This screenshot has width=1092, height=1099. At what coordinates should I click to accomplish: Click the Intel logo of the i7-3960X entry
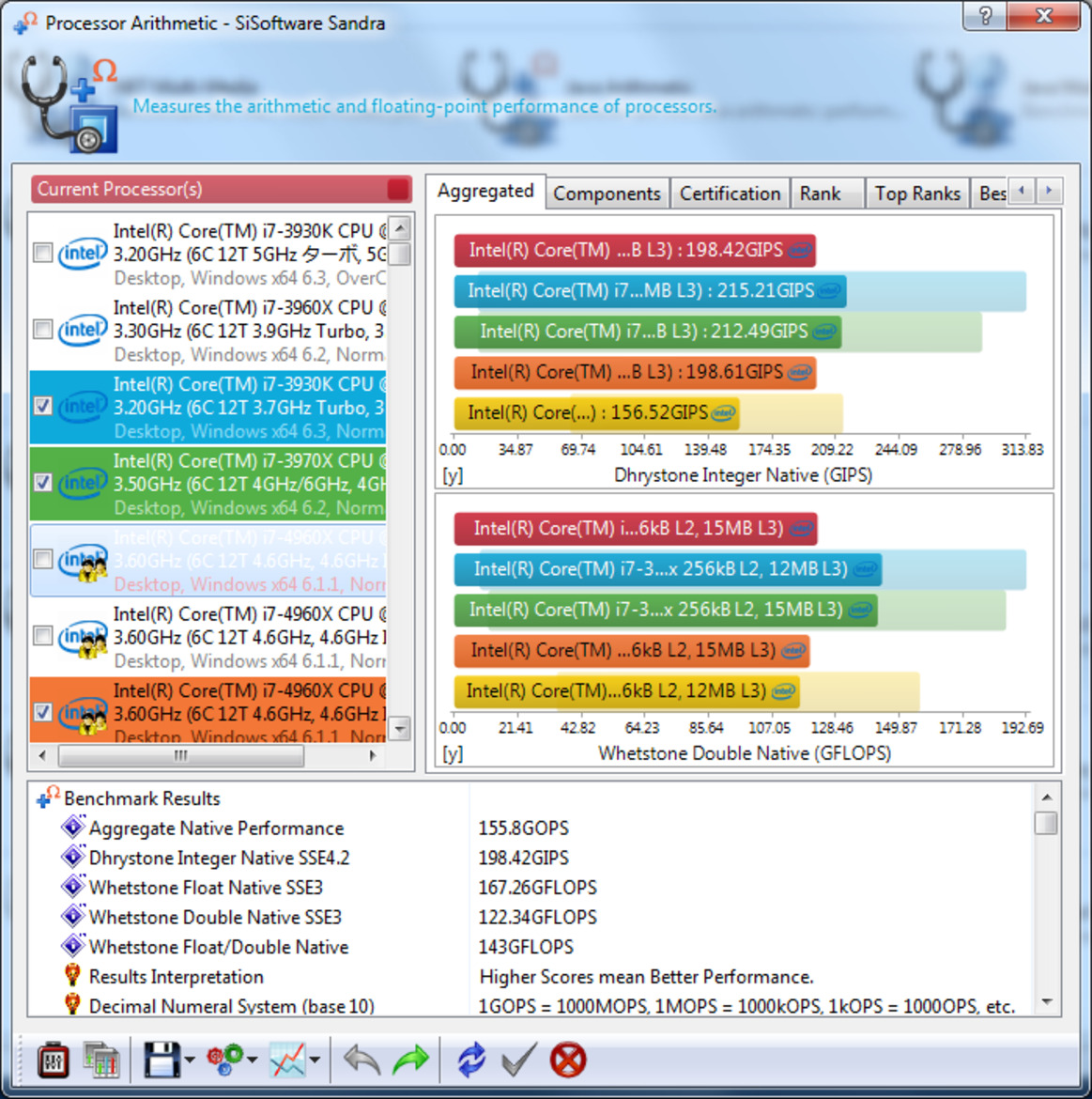[x=83, y=330]
